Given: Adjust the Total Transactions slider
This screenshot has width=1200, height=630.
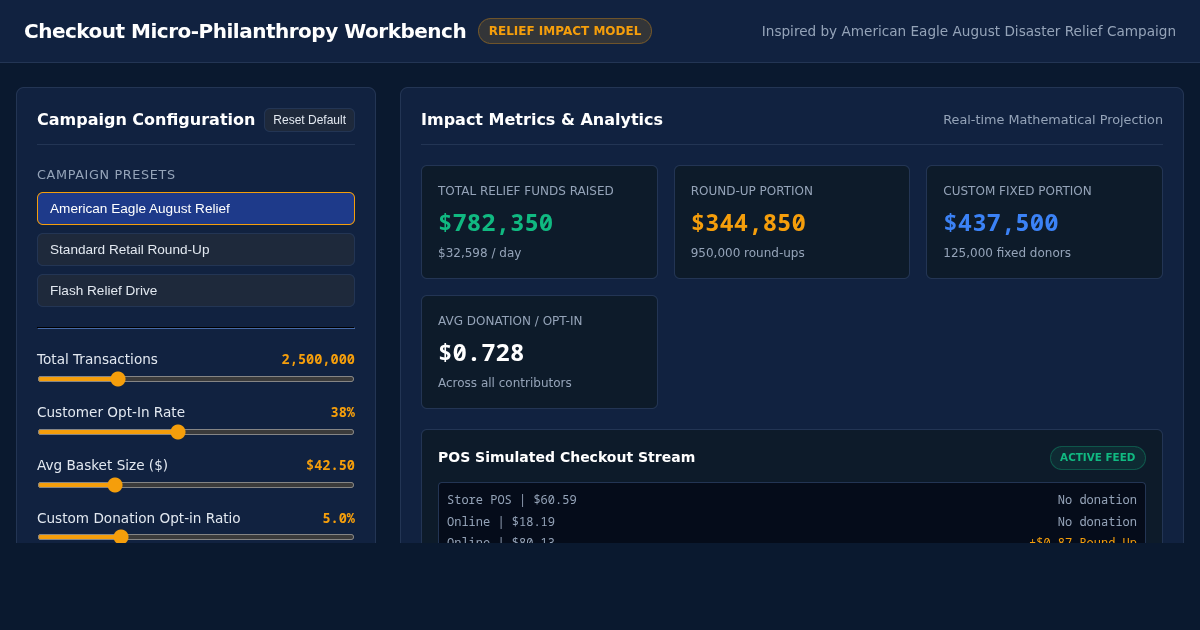Looking at the screenshot, I should 196,379.
